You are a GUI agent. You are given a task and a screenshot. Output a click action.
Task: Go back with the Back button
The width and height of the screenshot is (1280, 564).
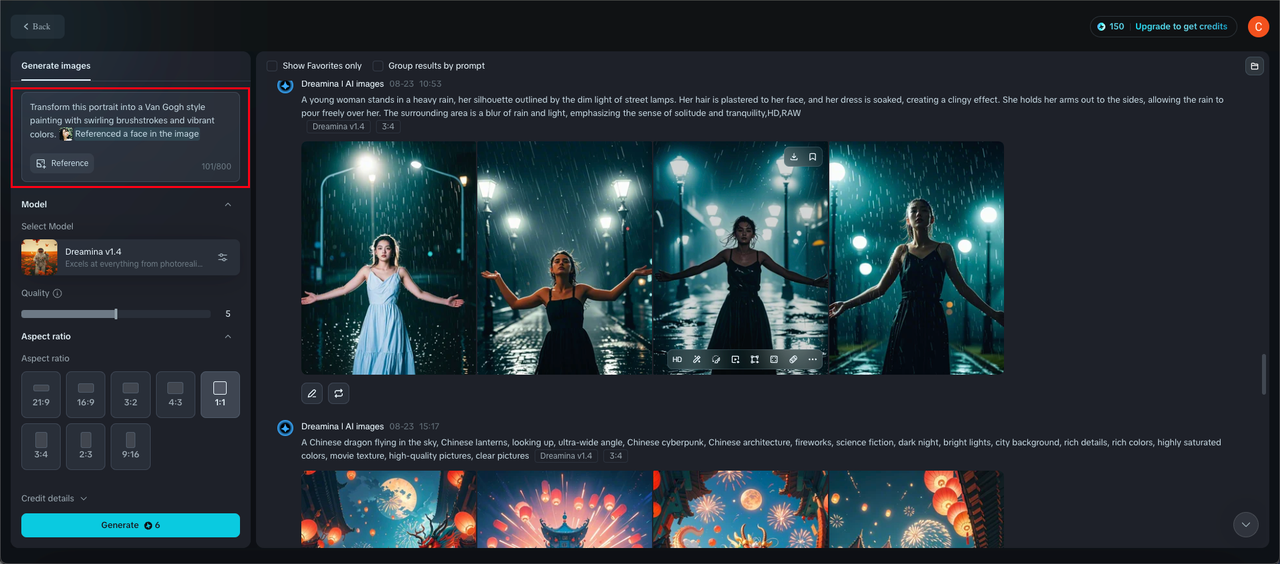(x=37, y=26)
